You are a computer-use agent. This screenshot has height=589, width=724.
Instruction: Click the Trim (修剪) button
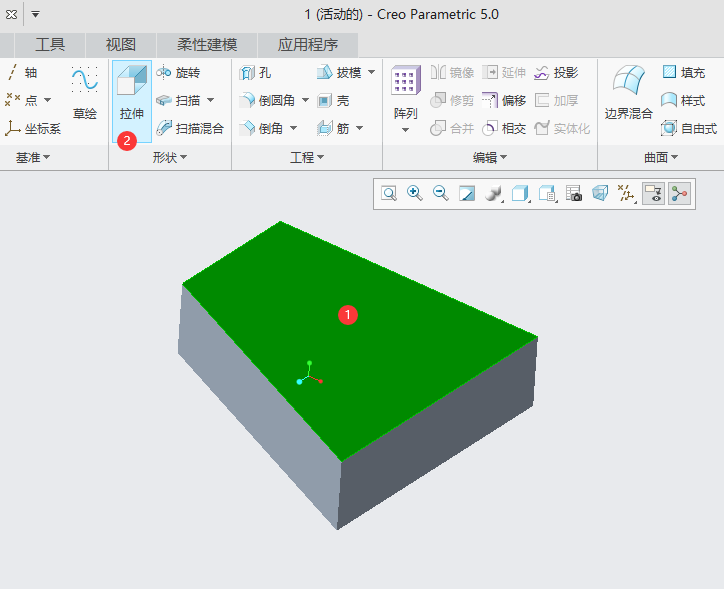pyautogui.click(x=452, y=100)
